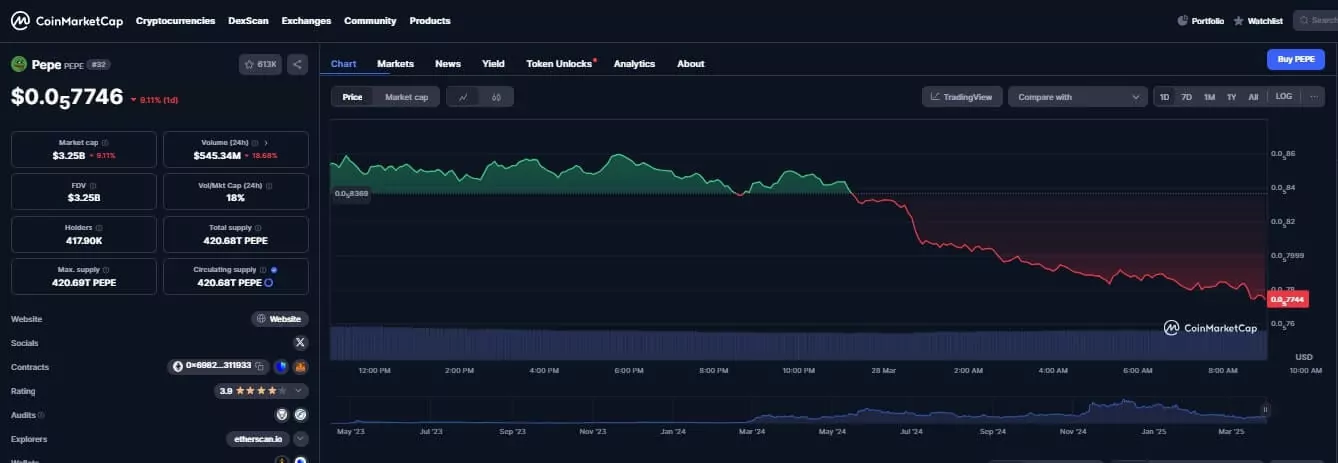Open Watchlist from the header

click(1258, 20)
